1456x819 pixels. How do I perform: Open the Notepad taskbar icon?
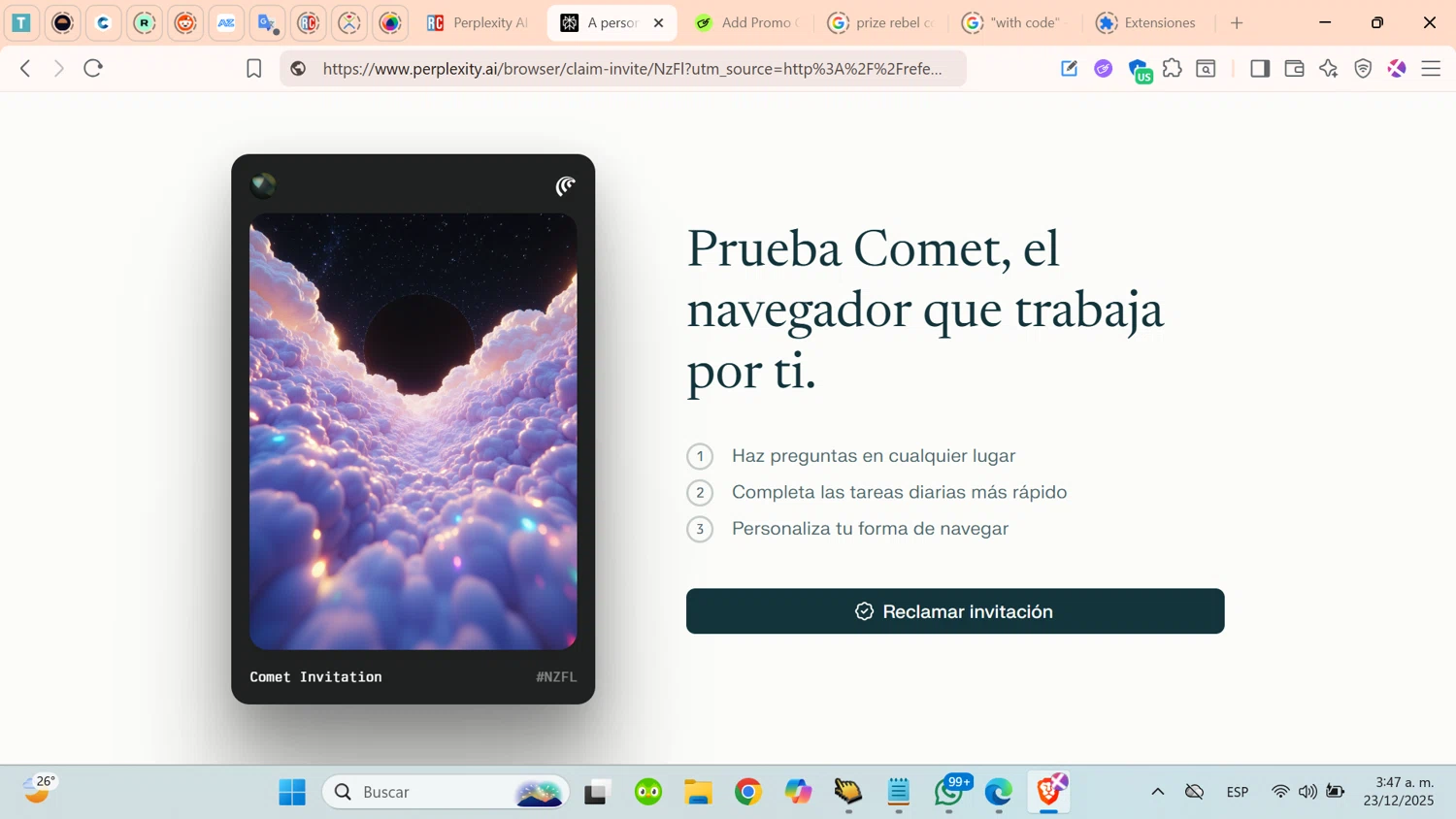coord(899,793)
